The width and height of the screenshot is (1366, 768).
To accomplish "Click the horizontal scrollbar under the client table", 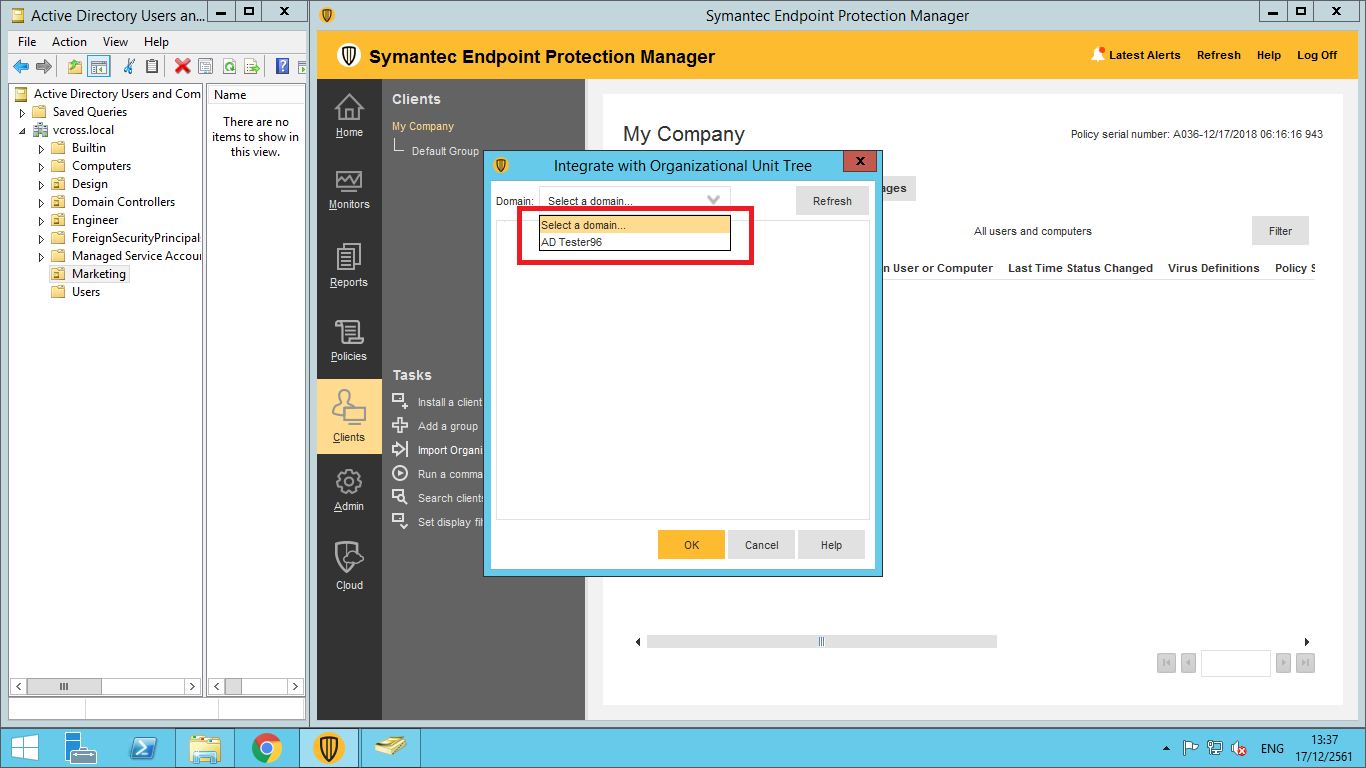I will point(821,642).
